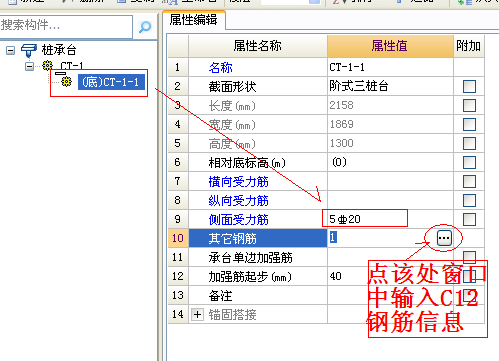Click the 加强筋起步(mm) property label
Viewport: 499px width, 361px height.
click(x=250, y=277)
